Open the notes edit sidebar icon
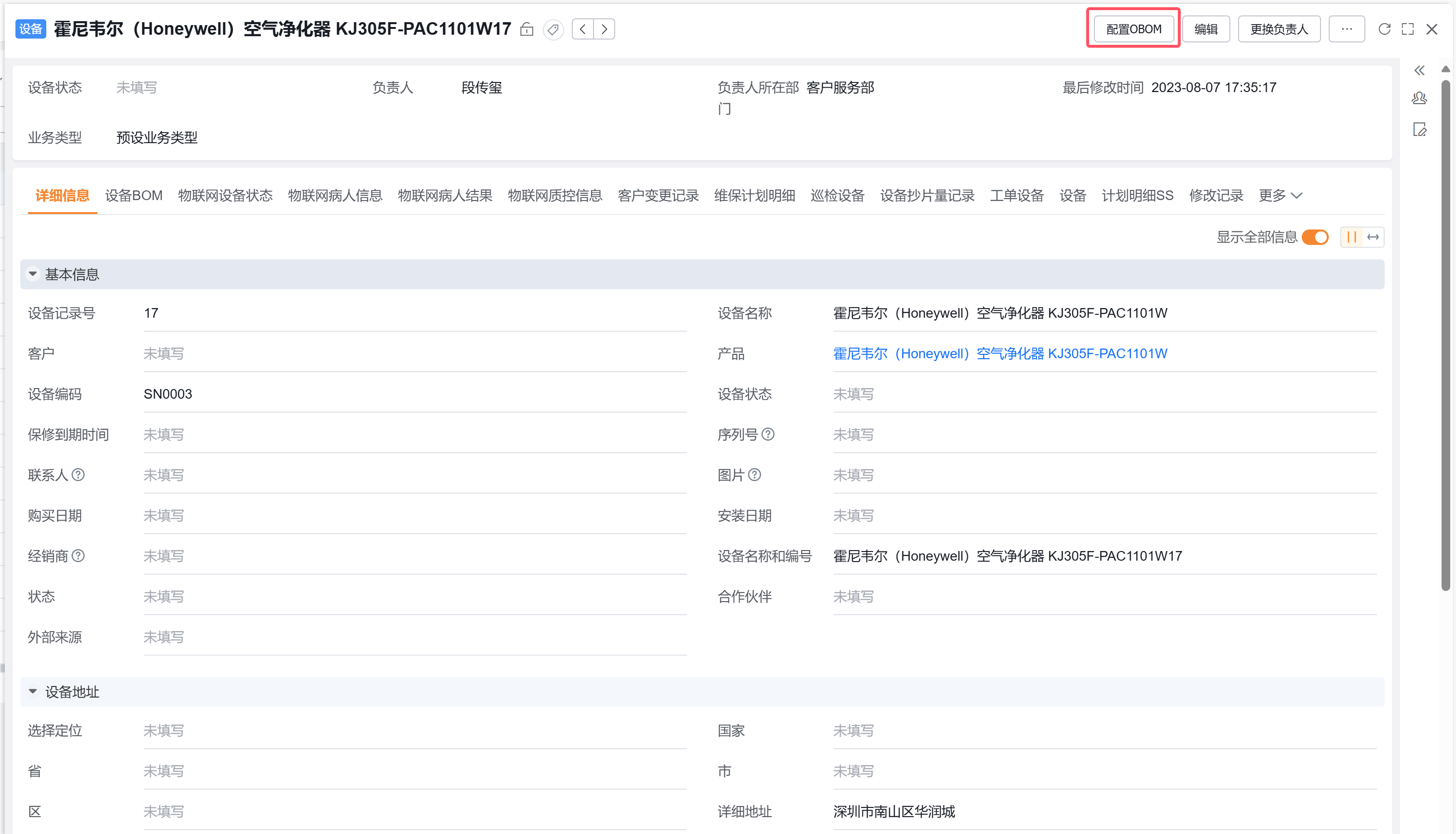 [1419, 130]
